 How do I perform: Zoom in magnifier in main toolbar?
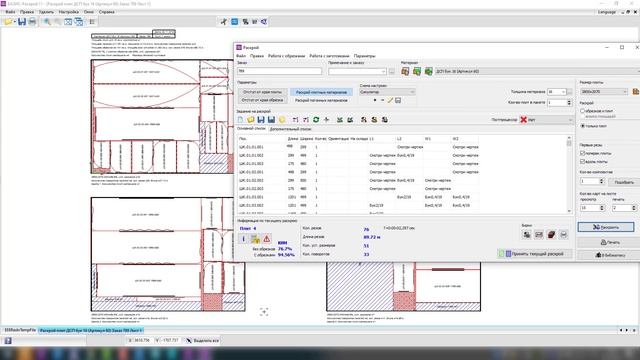[47, 22]
